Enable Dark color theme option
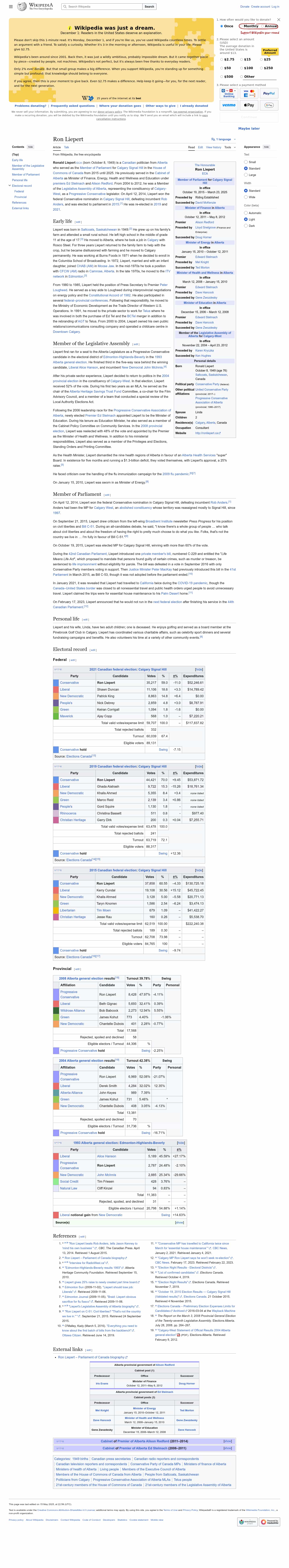 click(x=246, y=226)
